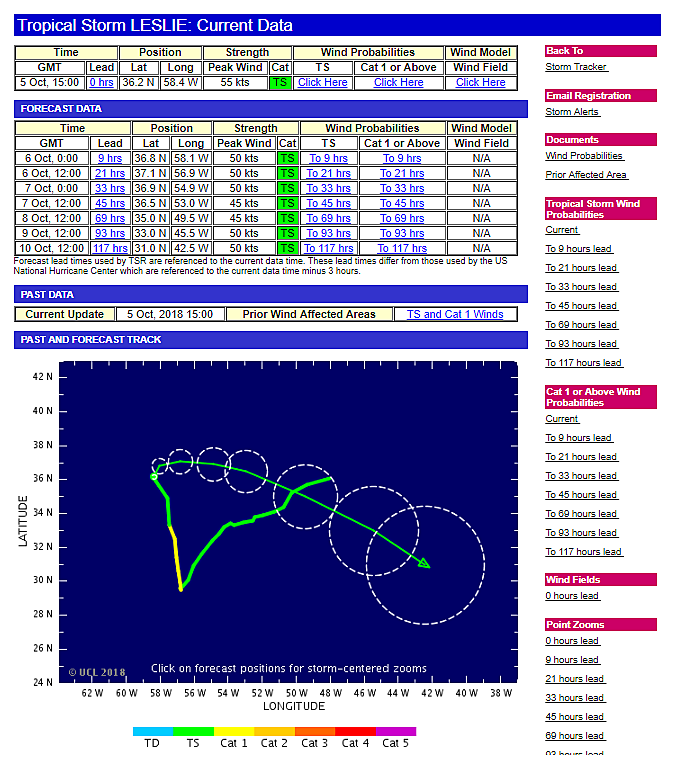Click the Cat 5 magenta legend swatch
Image resolution: width=675 pixels, height=759 pixels.
click(x=396, y=731)
